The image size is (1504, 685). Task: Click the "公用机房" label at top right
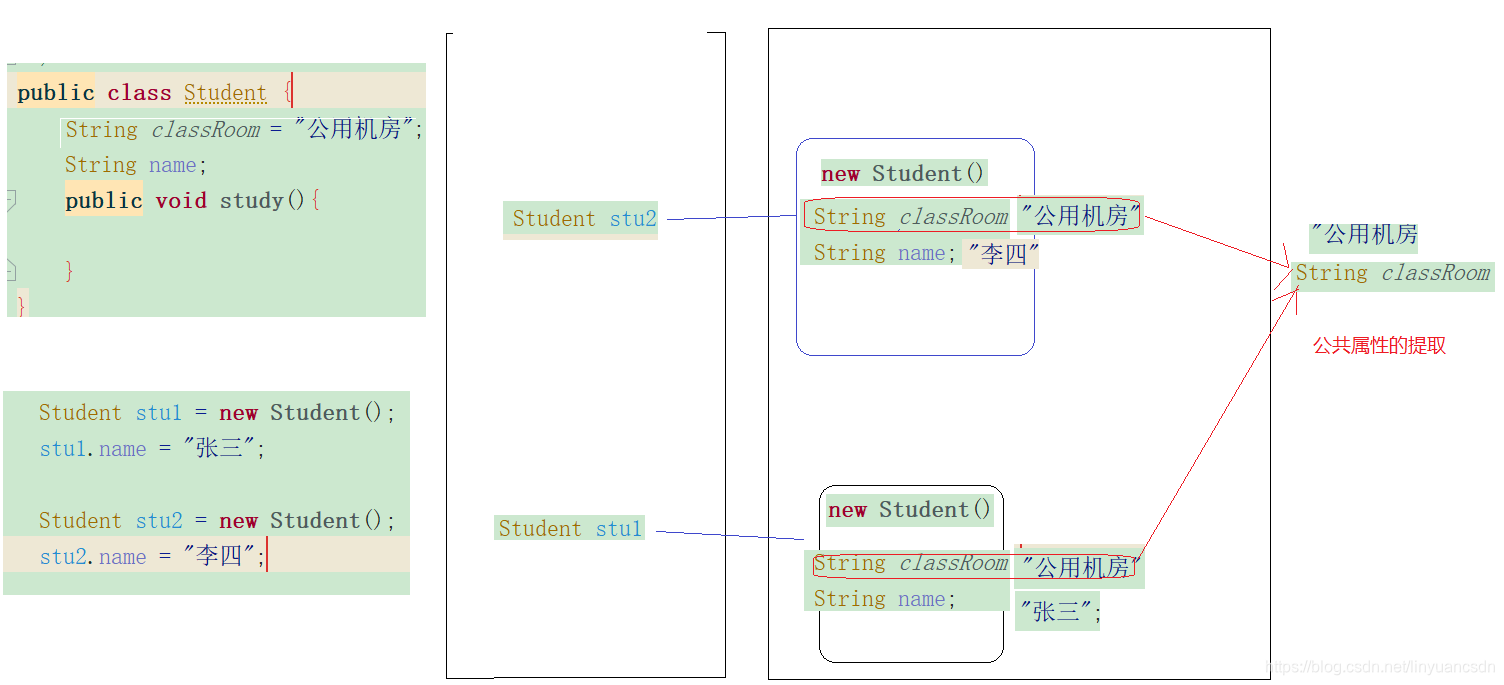(1362, 235)
